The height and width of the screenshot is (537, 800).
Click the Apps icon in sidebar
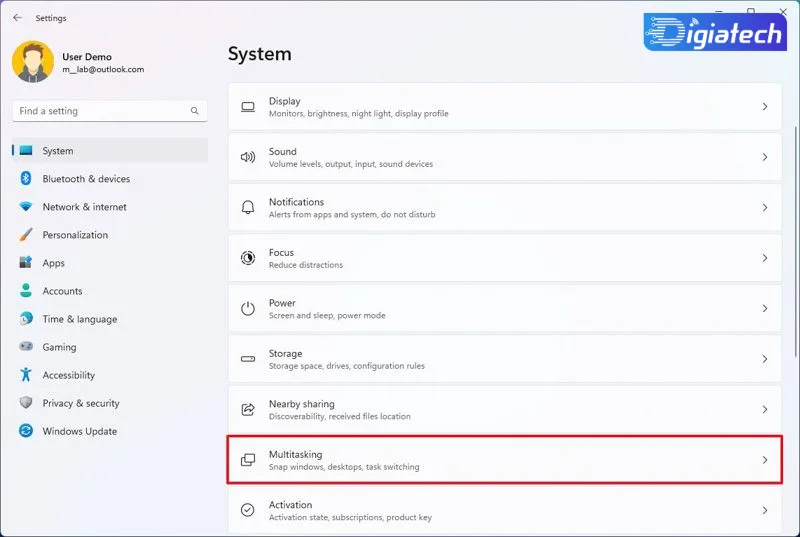pos(26,262)
